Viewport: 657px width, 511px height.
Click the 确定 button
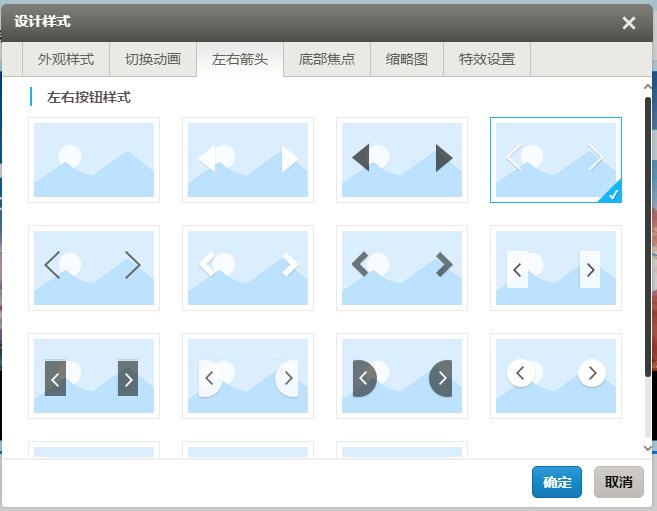pos(557,482)
